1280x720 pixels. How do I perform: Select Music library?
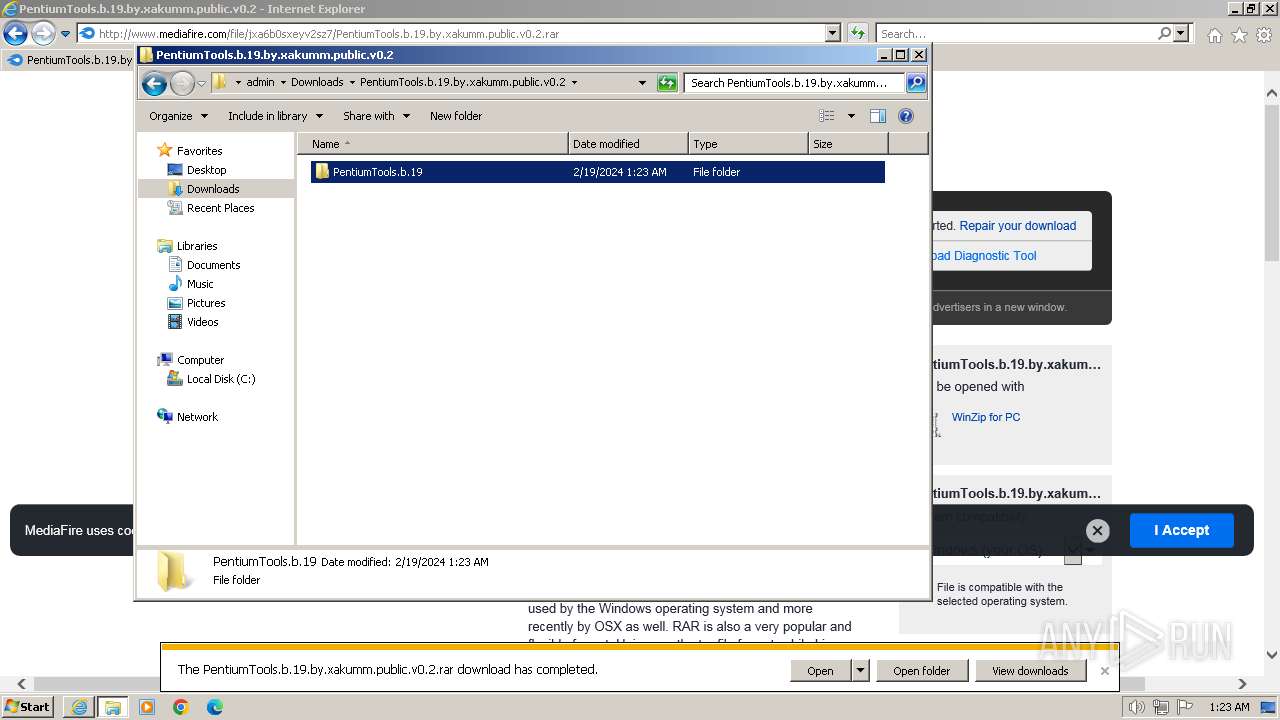coord(200,284)
